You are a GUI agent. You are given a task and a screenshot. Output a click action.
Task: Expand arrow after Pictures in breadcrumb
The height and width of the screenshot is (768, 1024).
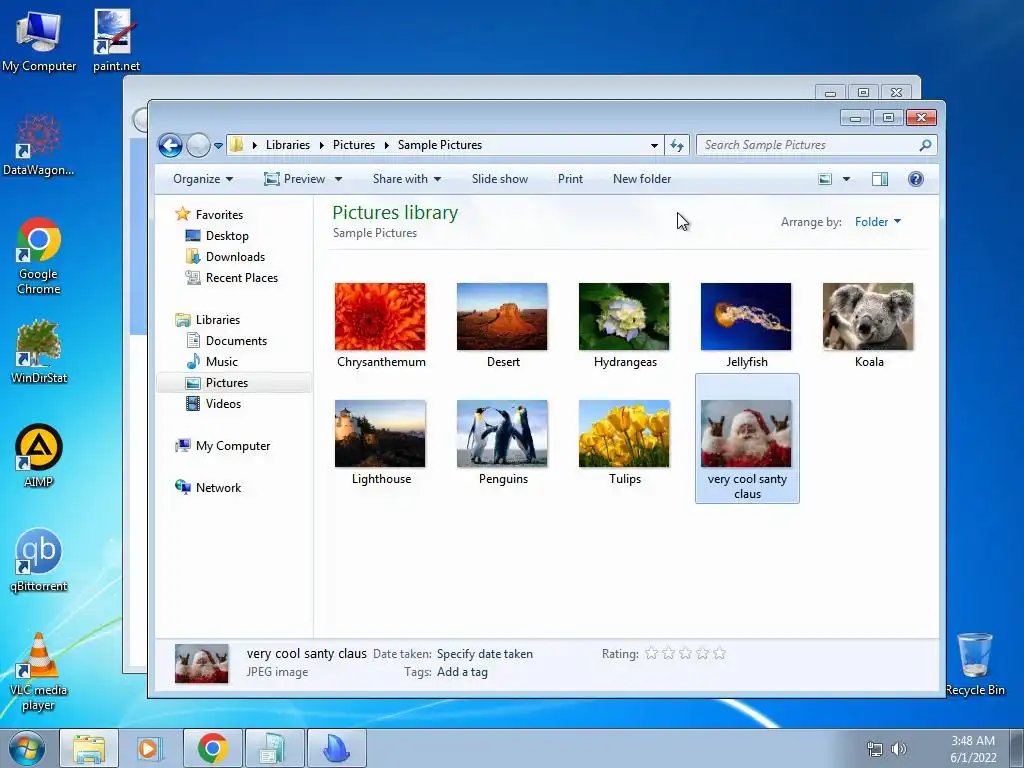[x=386, y=146]
